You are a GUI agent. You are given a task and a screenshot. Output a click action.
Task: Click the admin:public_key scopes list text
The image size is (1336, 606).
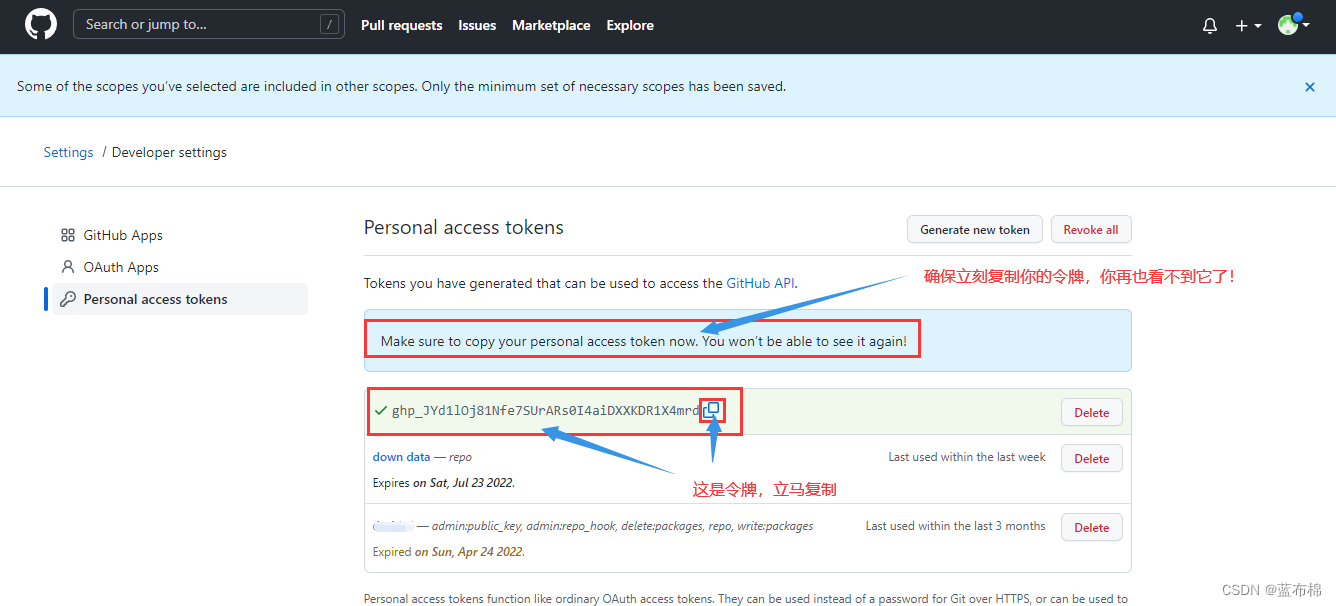622,525
